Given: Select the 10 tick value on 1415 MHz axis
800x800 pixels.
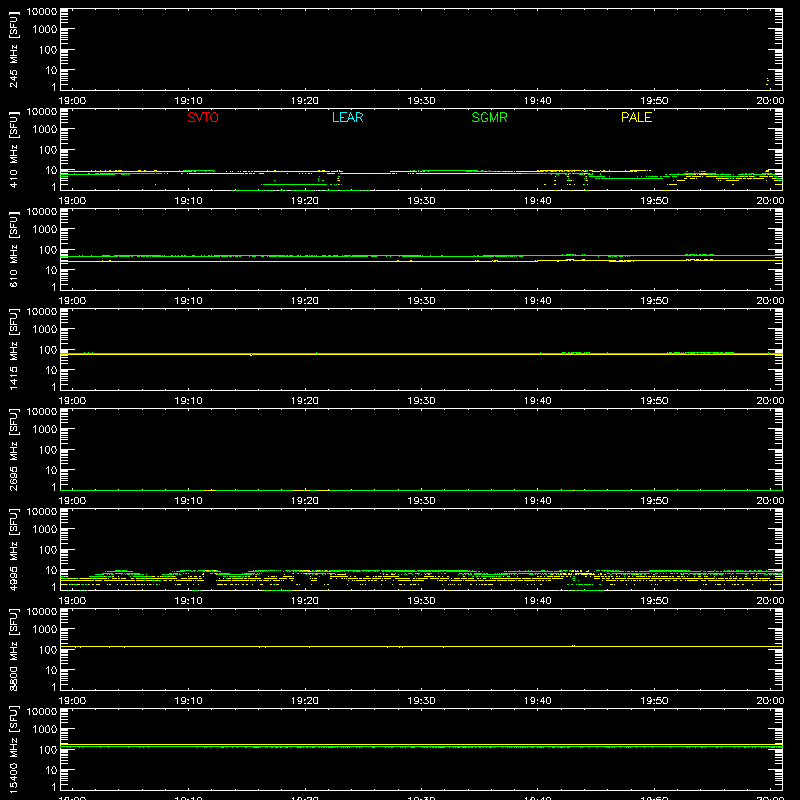Looking at the screenshot, I should (51, 370).
